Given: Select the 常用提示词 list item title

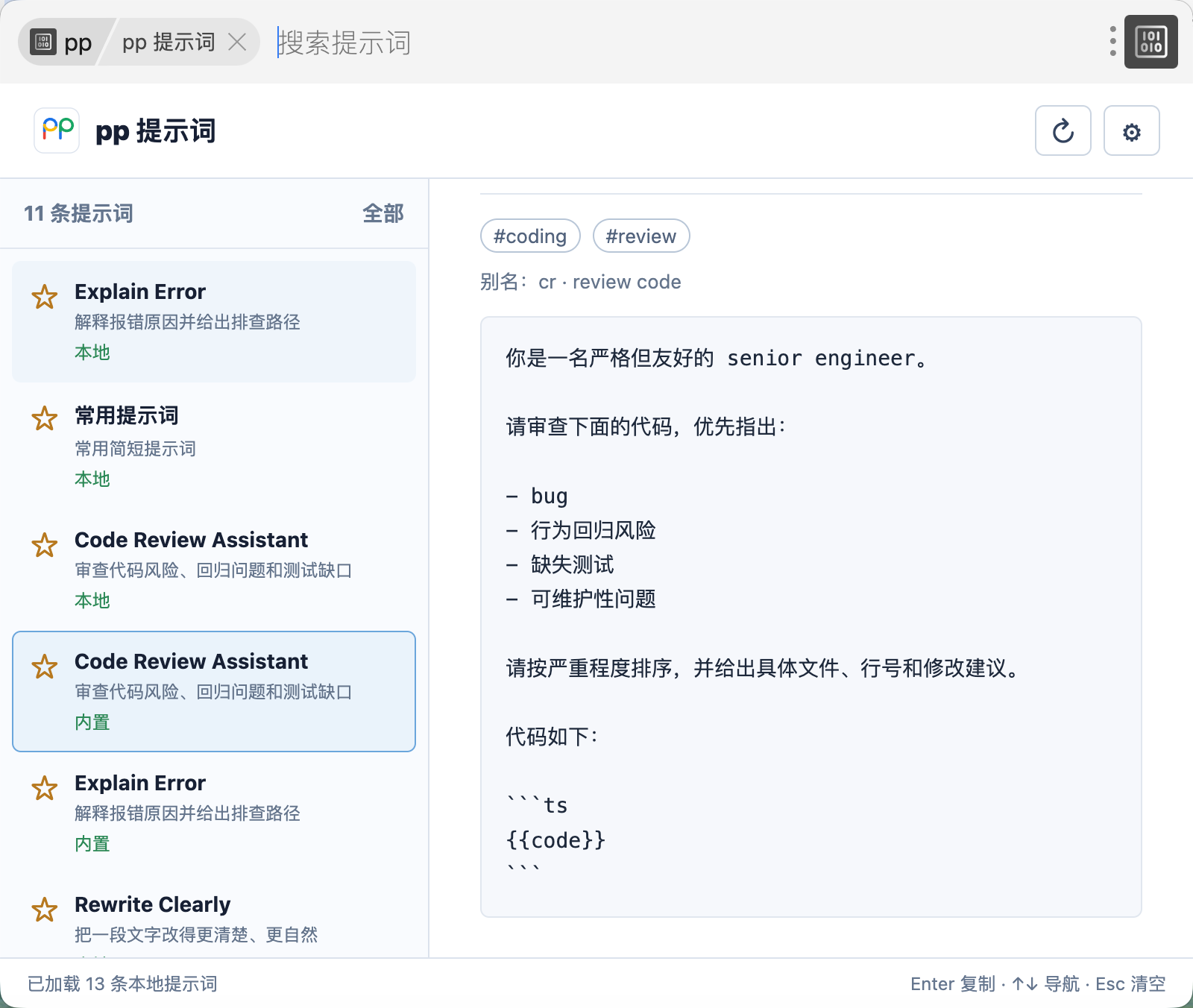Looking at the screenshot, I should pyautogui.click(x=127, y=415).
